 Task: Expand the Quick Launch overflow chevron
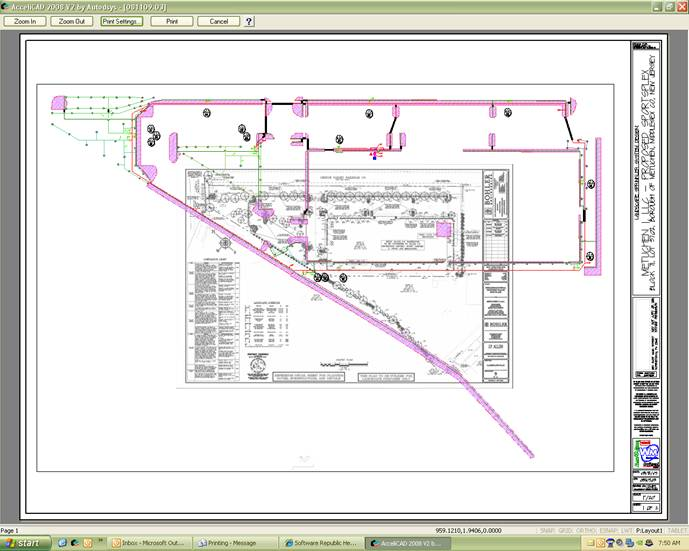[100, 543]
